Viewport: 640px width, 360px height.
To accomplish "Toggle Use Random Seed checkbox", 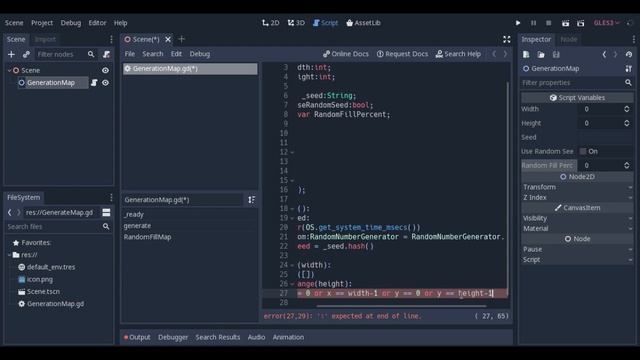I will [583, 151].
